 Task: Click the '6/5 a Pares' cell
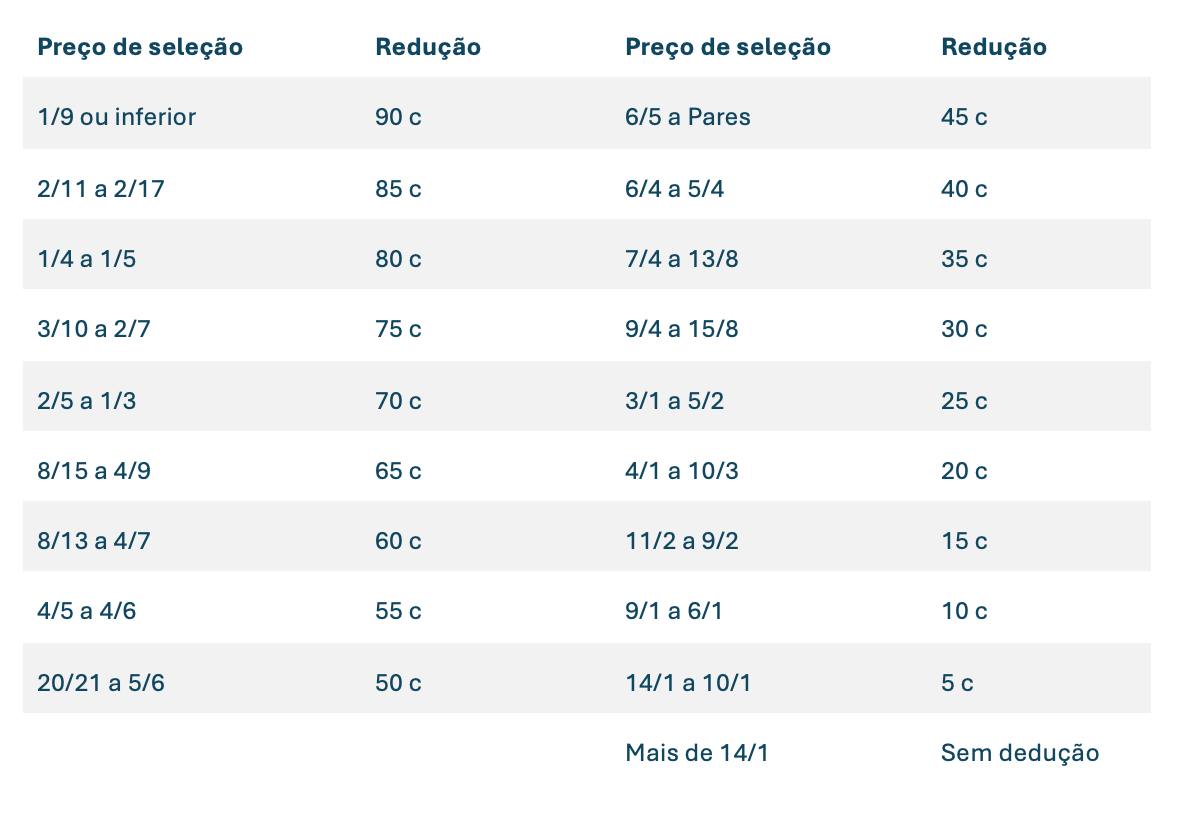(688, 117)
